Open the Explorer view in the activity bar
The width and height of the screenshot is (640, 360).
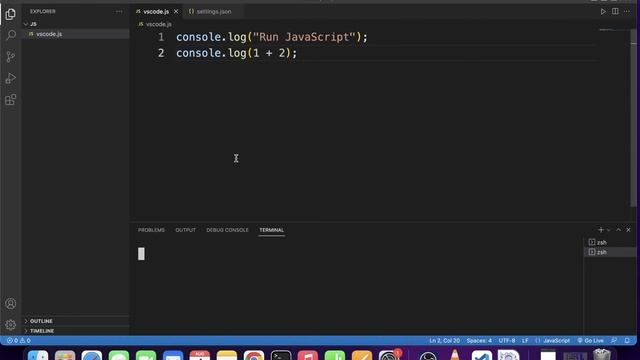pos(11,14)
